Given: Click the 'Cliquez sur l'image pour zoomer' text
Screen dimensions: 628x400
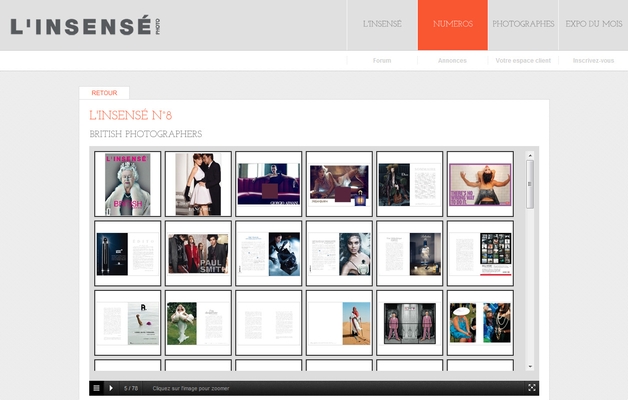Looking at the screenshot, I should coord(191,388).
